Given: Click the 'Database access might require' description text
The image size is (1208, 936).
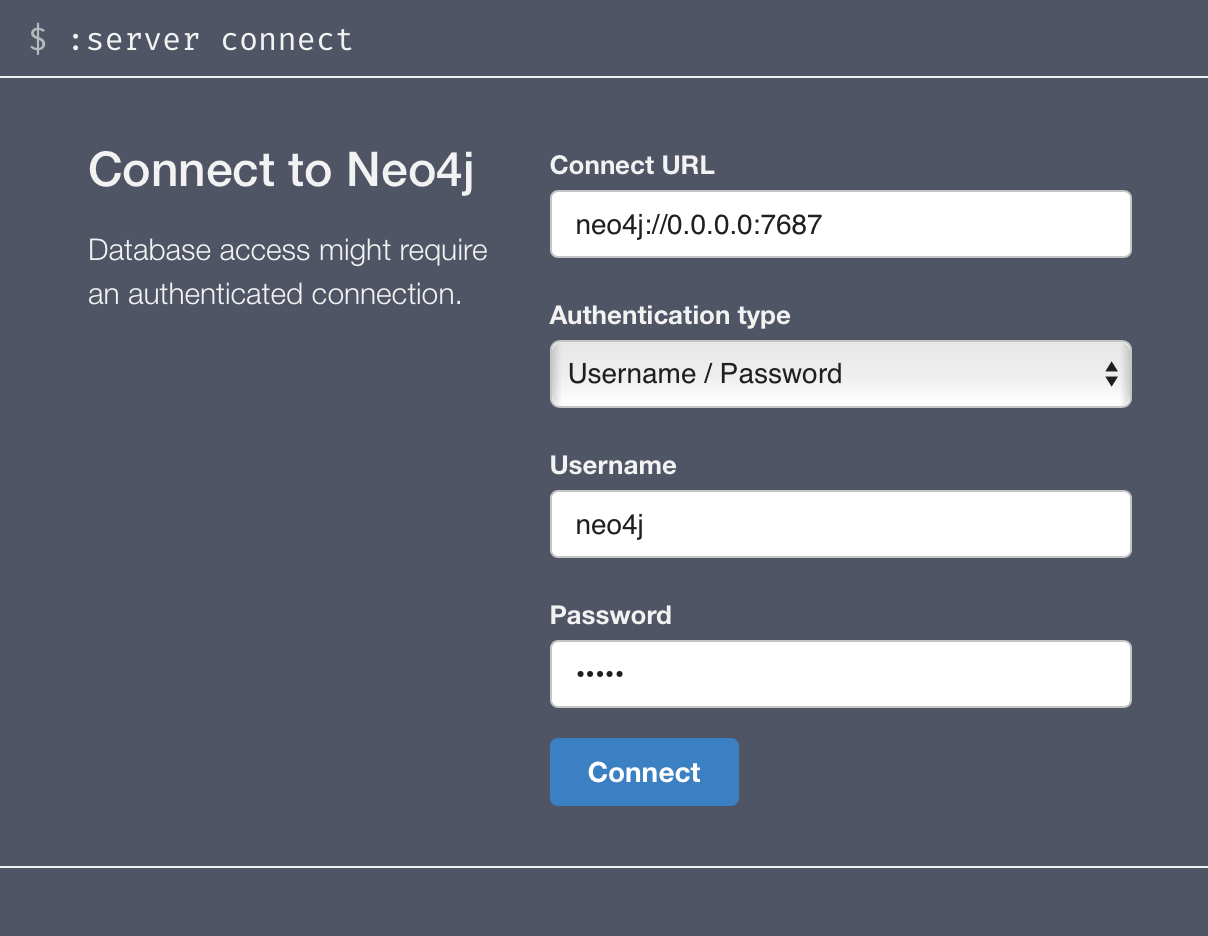Looking at the screenshot, I should point(288,250).
